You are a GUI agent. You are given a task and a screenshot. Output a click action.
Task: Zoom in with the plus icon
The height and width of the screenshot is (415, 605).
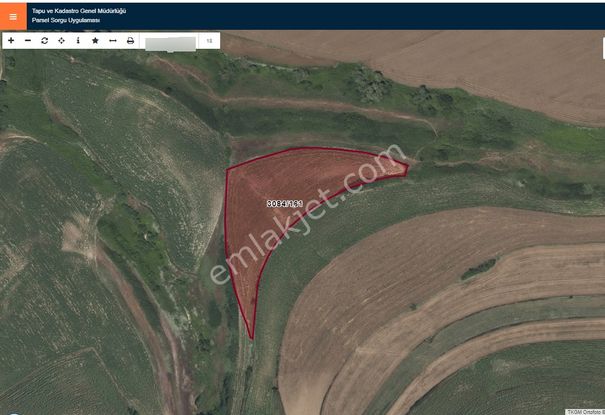pos(11,41)
